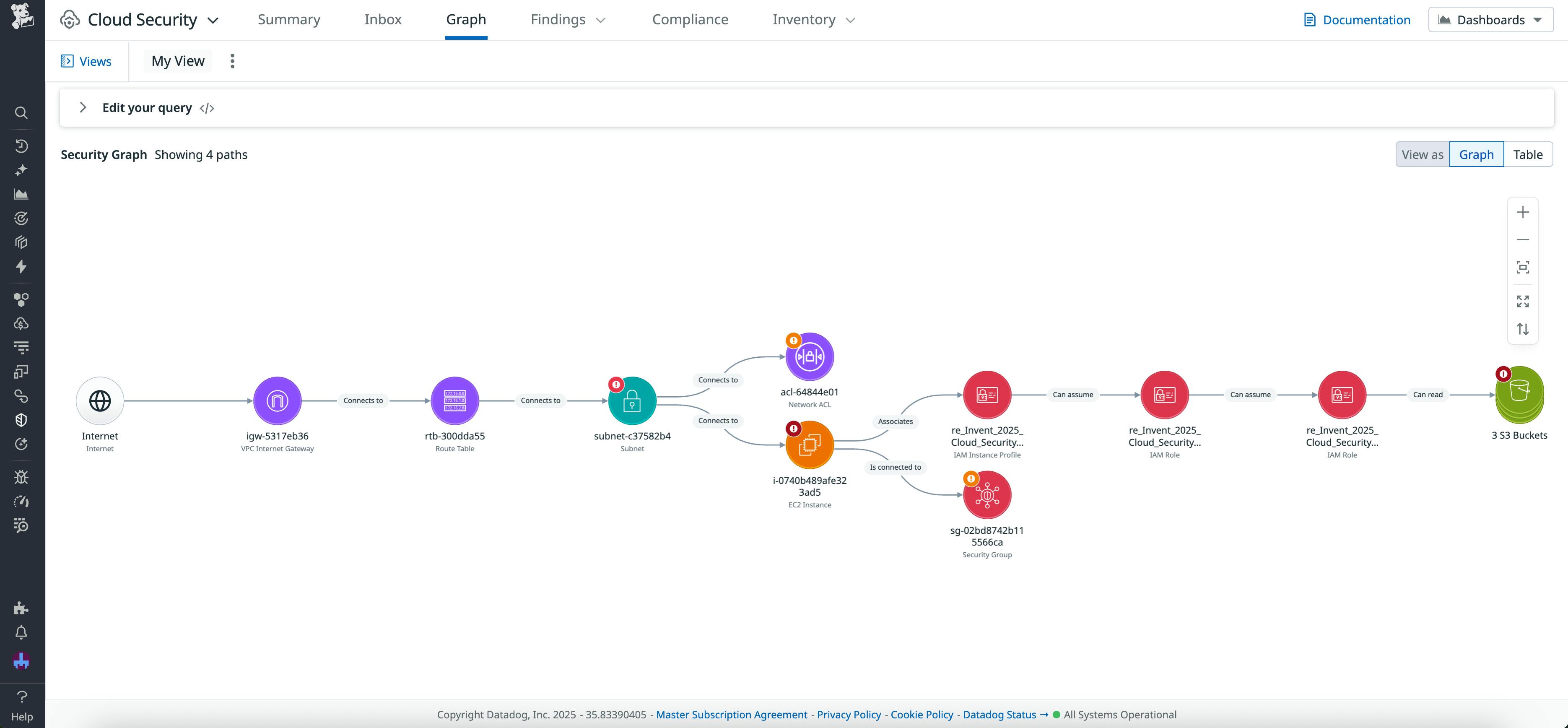Image resolution: width=1568 pixels, height=728 pixels.
Task: Enter fullscreen mode for the graph
Action: coord(1524,301)
